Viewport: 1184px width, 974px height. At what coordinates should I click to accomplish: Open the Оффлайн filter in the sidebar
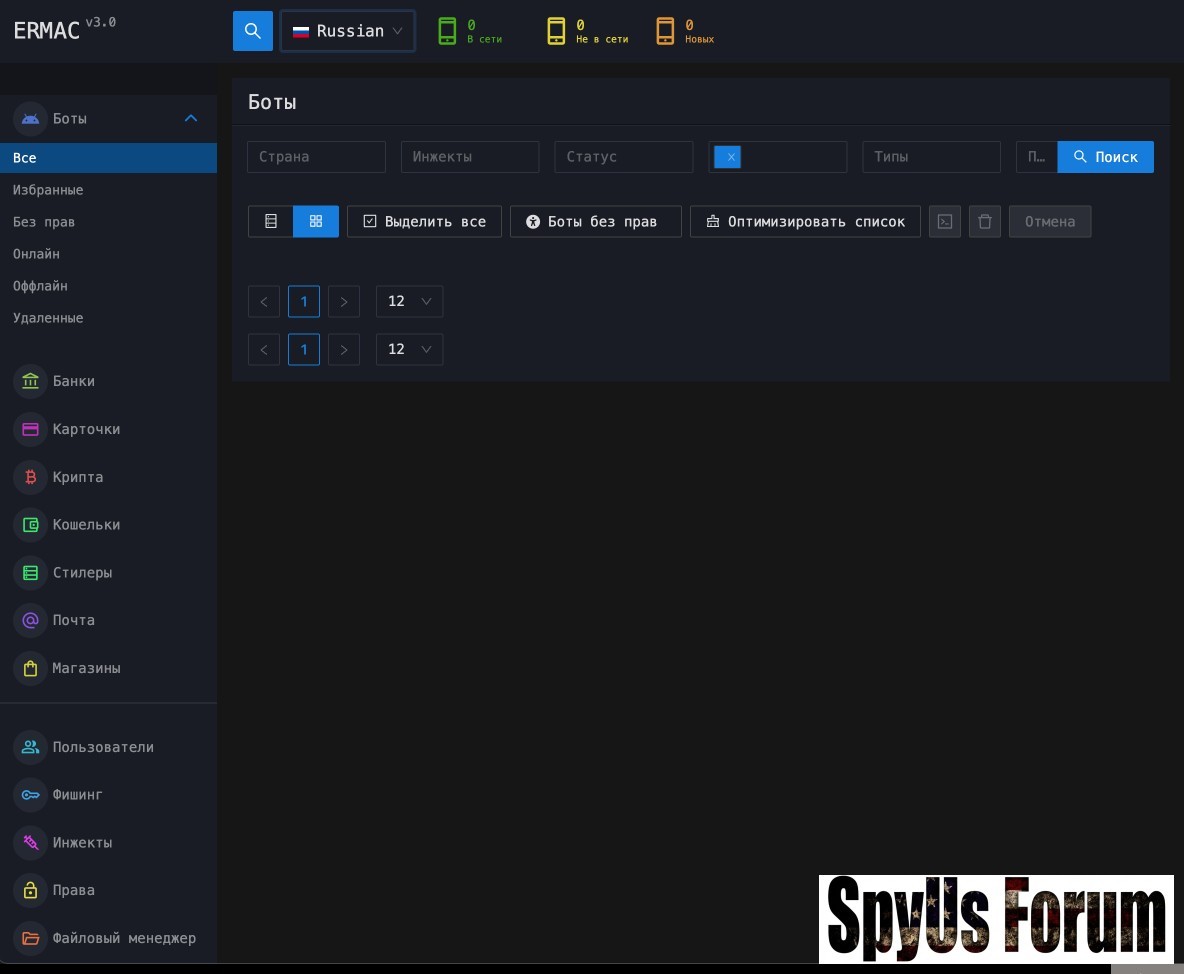pyautogui.click(x=40, y=286)
